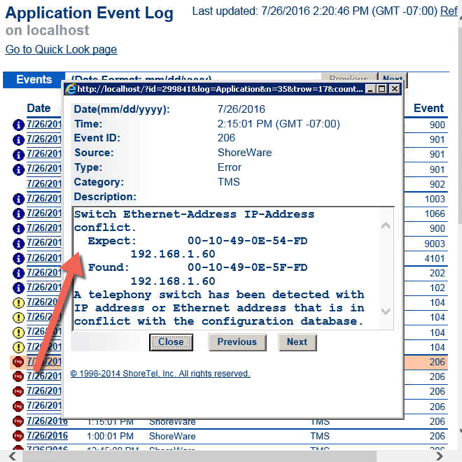Click the horizontal scrollbar thumb
Image resolution: width=462 pixels, height=462 pixels.
(199, 456)
